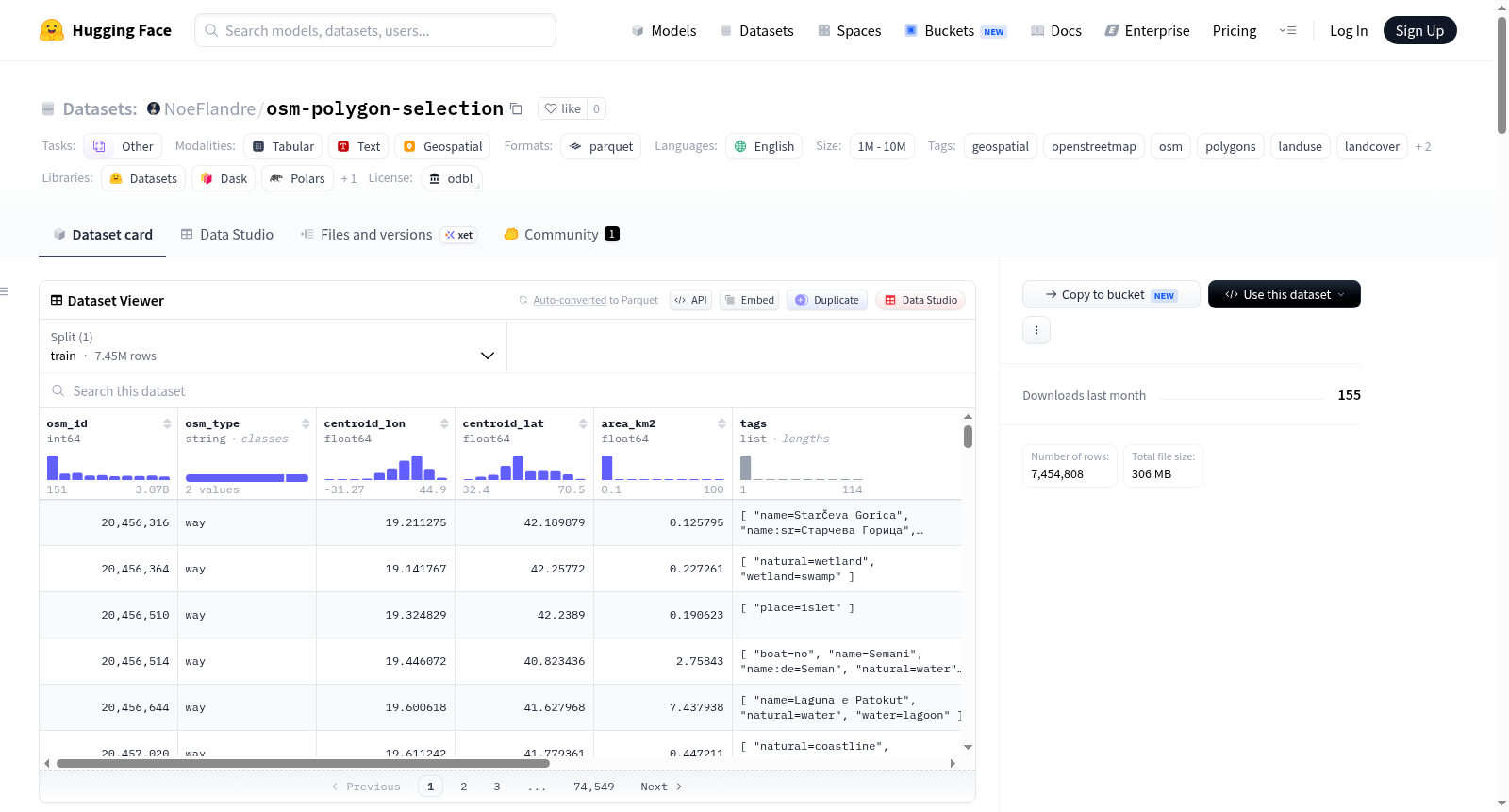Focus the Search this dataset field
The width and height of the screenshot is (1509, 812).
pos(507,390)
